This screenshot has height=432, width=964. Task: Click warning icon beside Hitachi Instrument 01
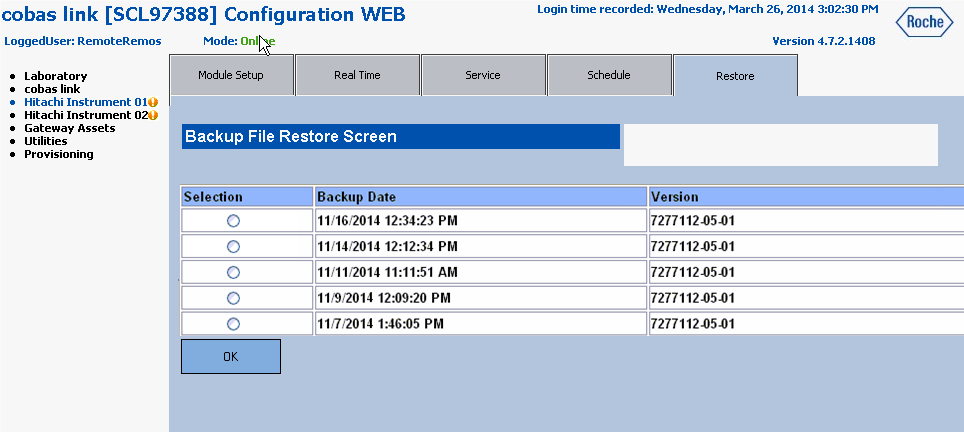click(x=153, y=102)
